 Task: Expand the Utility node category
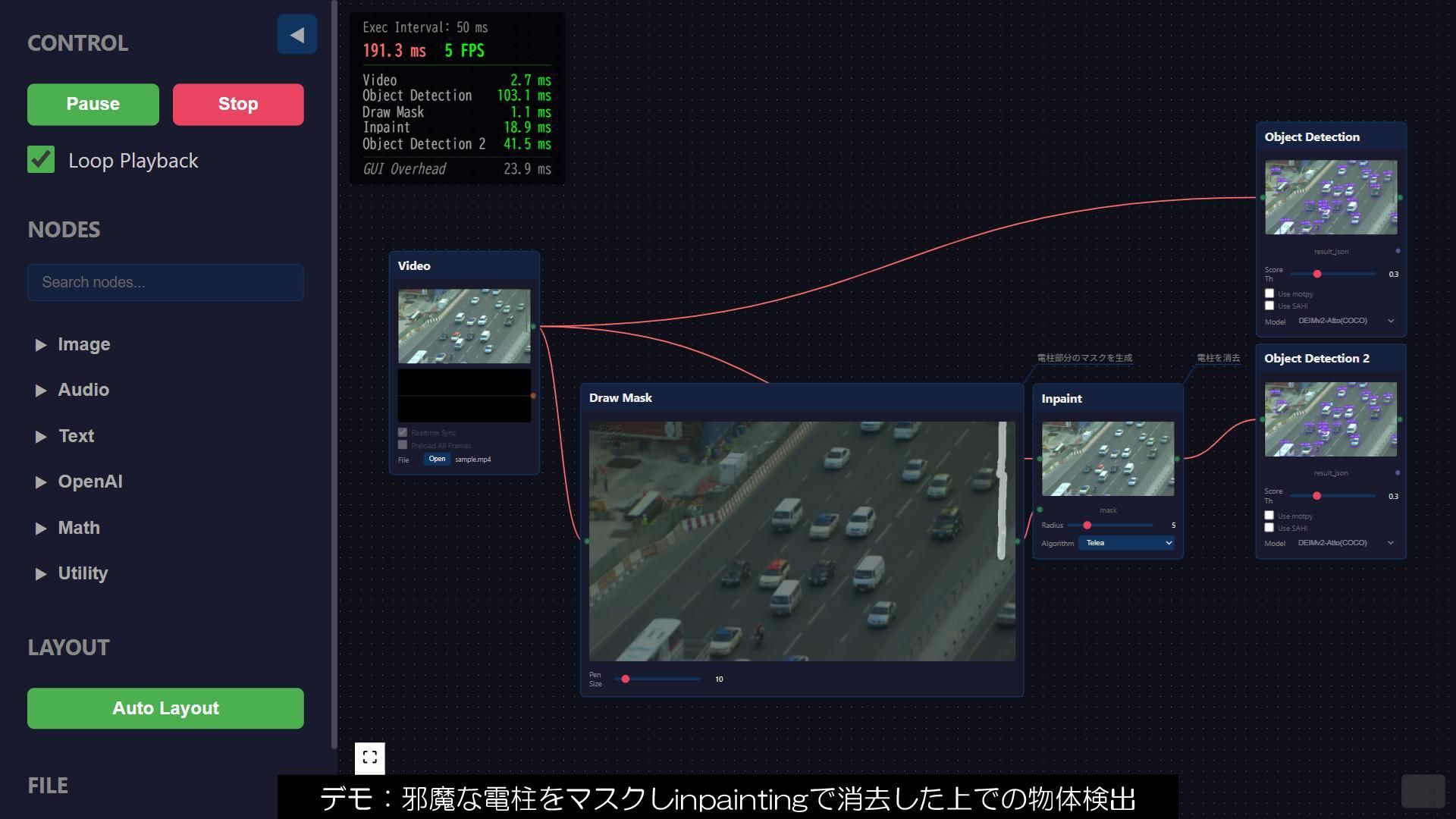[x=83, y=573]
